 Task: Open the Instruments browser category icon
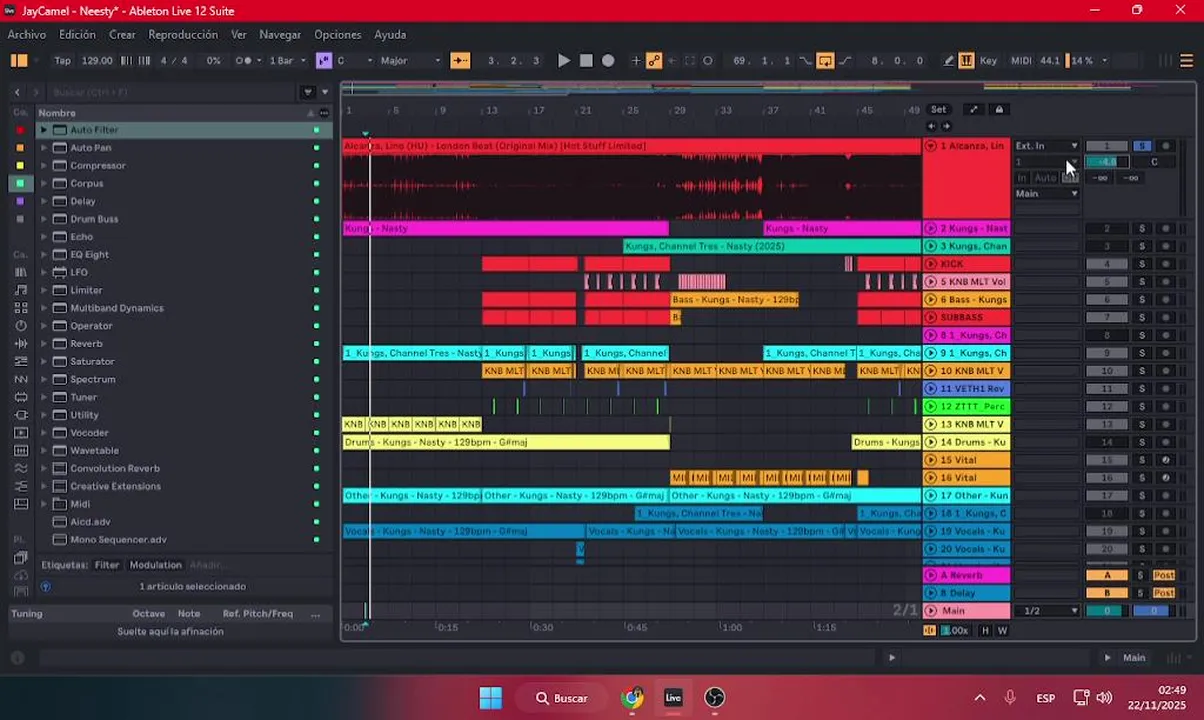pos(20,326)
